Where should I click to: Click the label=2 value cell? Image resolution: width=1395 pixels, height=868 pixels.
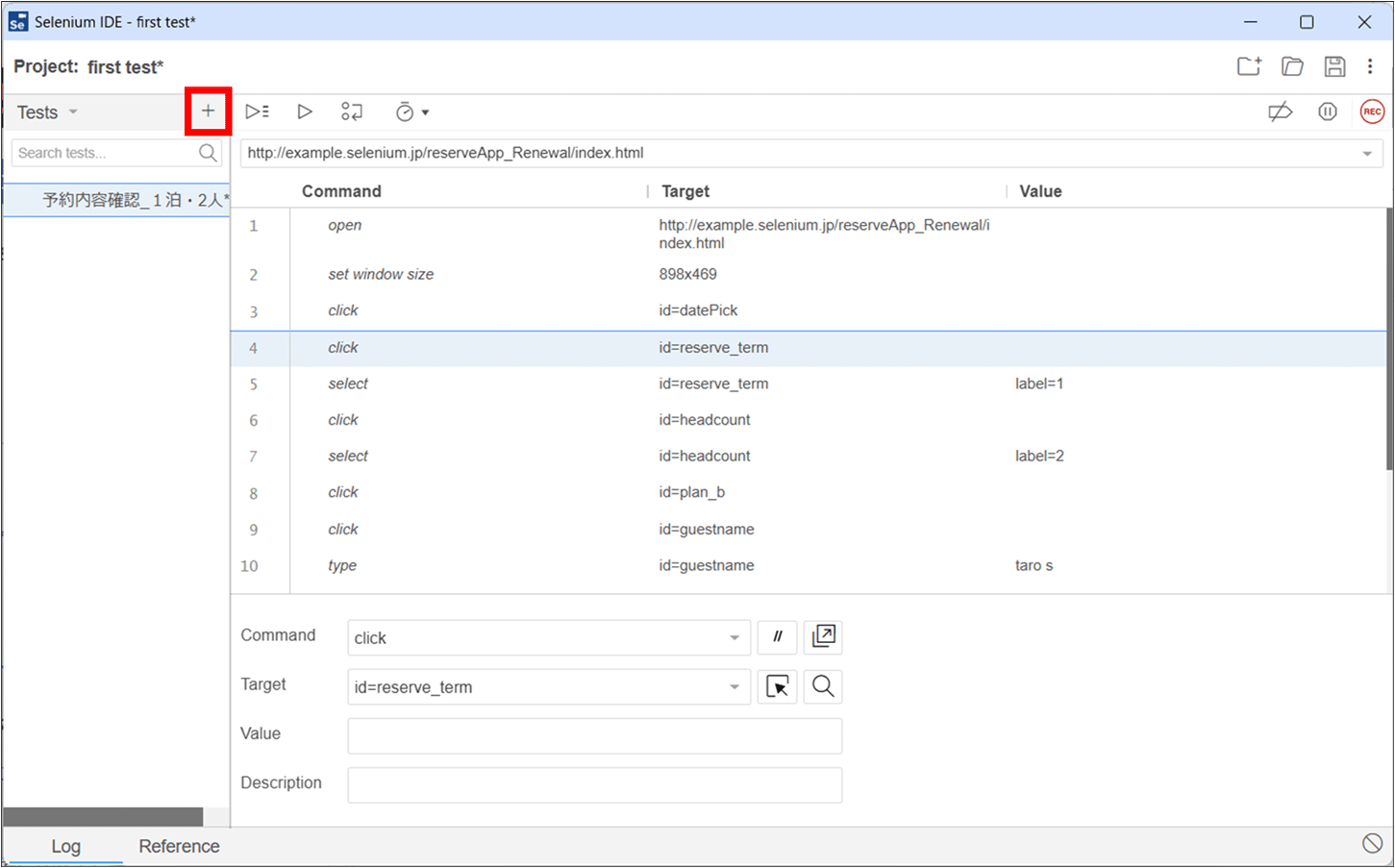(x=1039, y=456)
